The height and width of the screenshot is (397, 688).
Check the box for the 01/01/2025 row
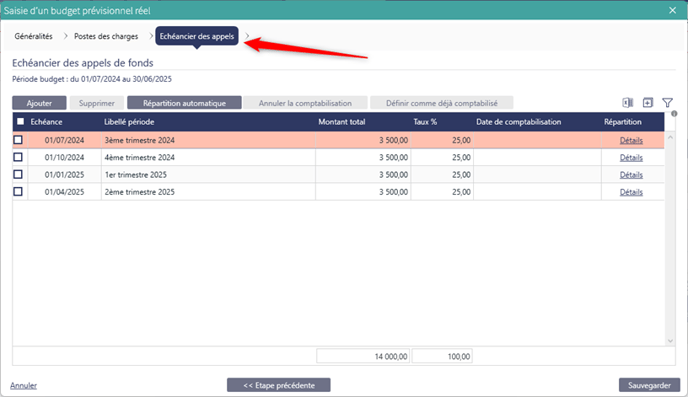click(x=18, y=174)
